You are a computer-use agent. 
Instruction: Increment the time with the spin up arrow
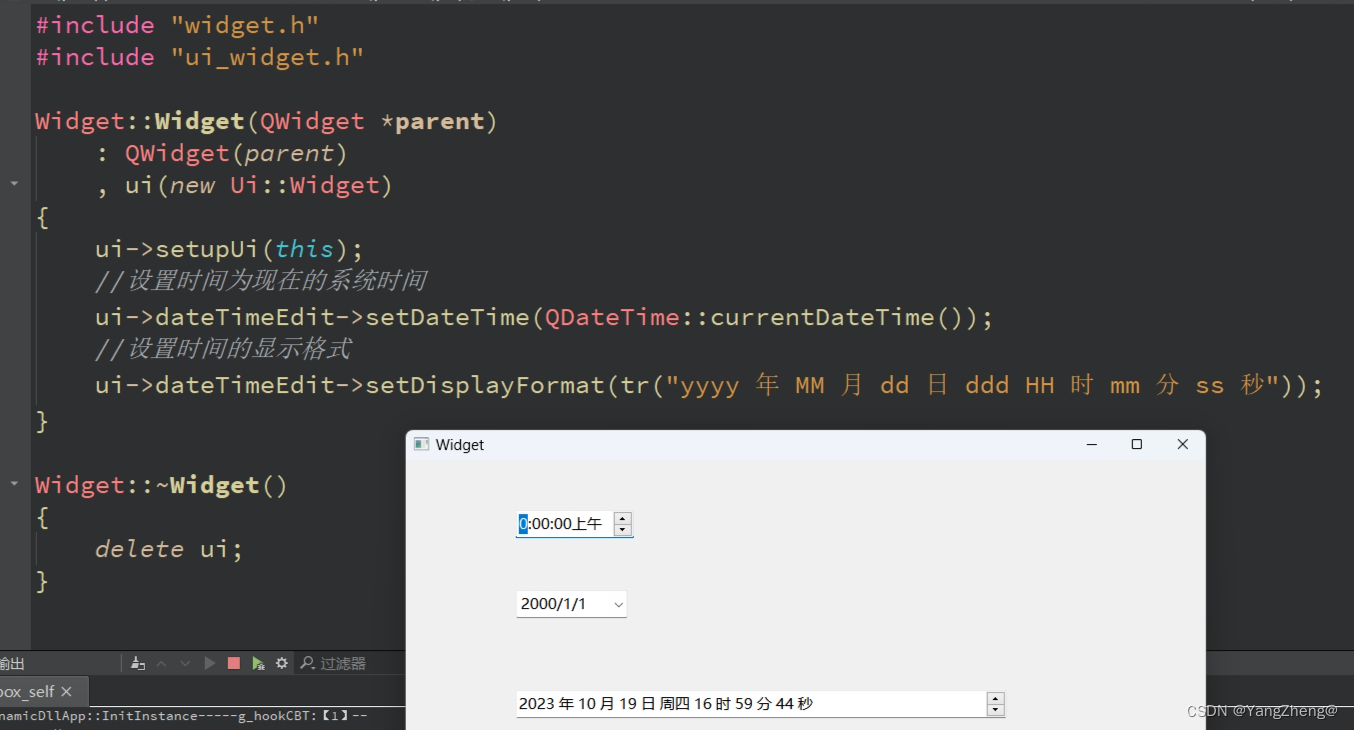tap(624, 518)
